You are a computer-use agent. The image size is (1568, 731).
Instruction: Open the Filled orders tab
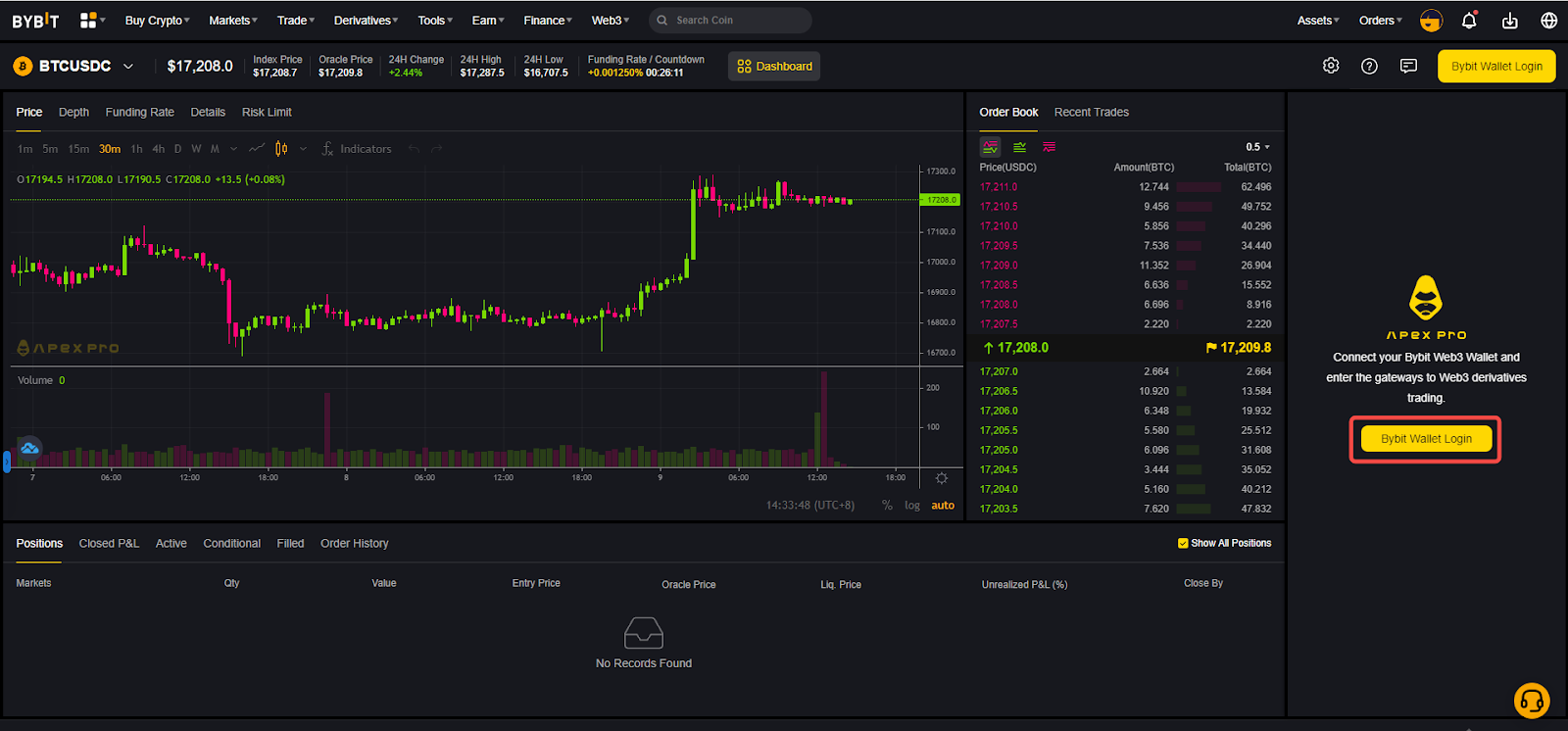click(x=290, y=544)
